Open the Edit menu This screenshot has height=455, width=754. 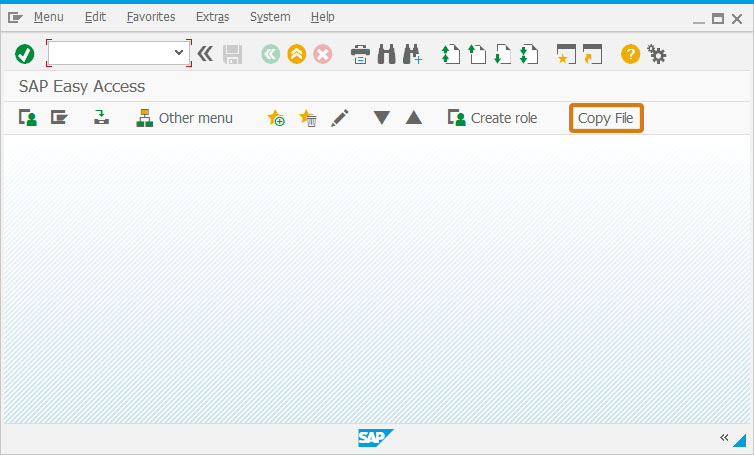click(95, 17)
